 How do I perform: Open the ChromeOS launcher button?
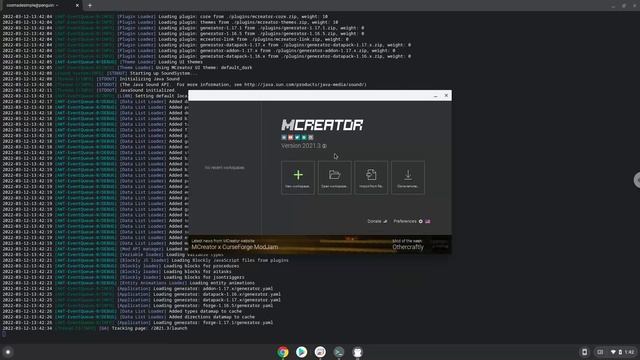coord(8,352)
